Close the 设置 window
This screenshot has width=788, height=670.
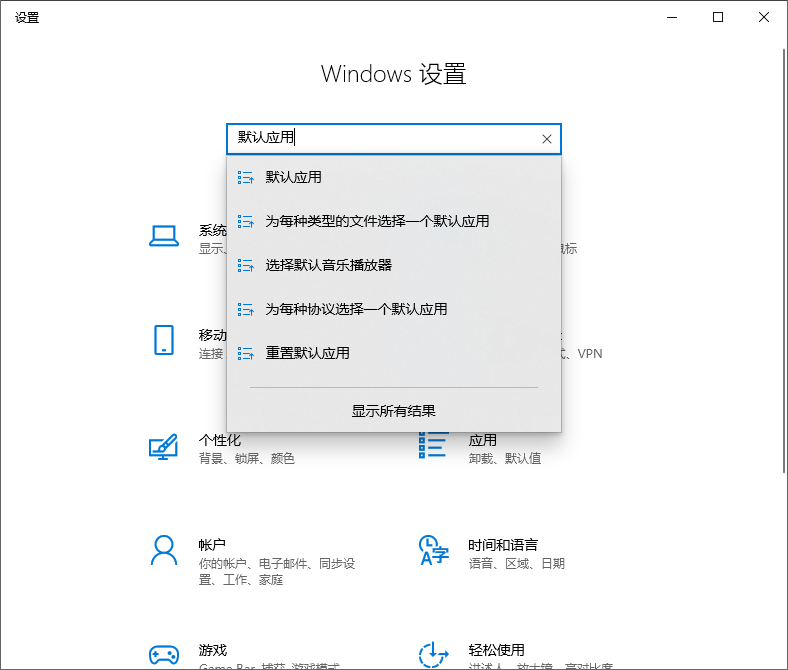764,17
